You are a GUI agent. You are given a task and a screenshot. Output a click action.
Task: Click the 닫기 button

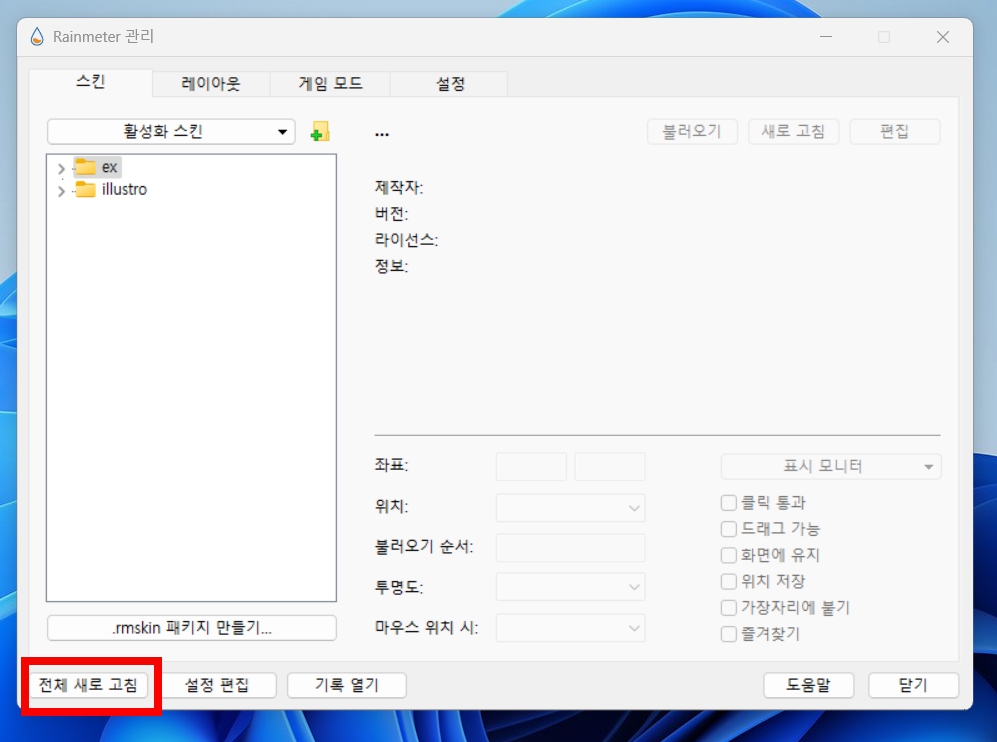(x=913, y=685)
